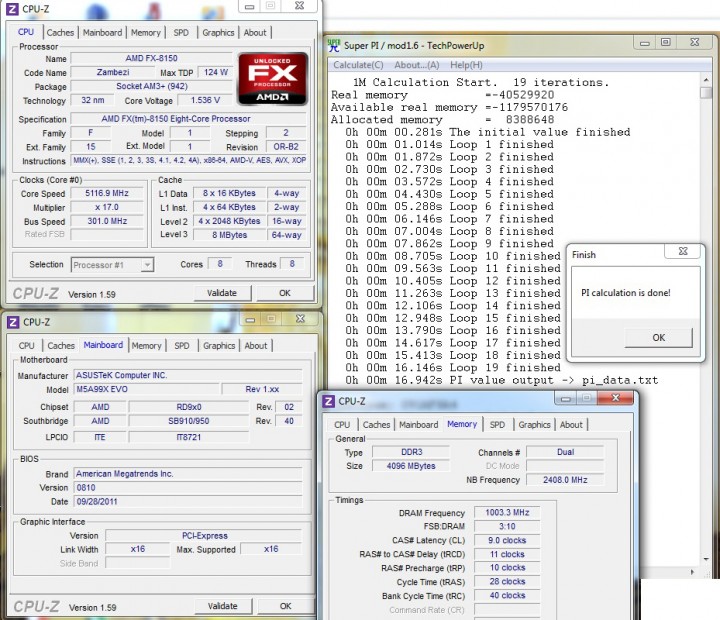Screen dimensions: 720x620
Task: Open Mainboard tab in Memory CPU-Z window
Action: [x=418, y=425]
